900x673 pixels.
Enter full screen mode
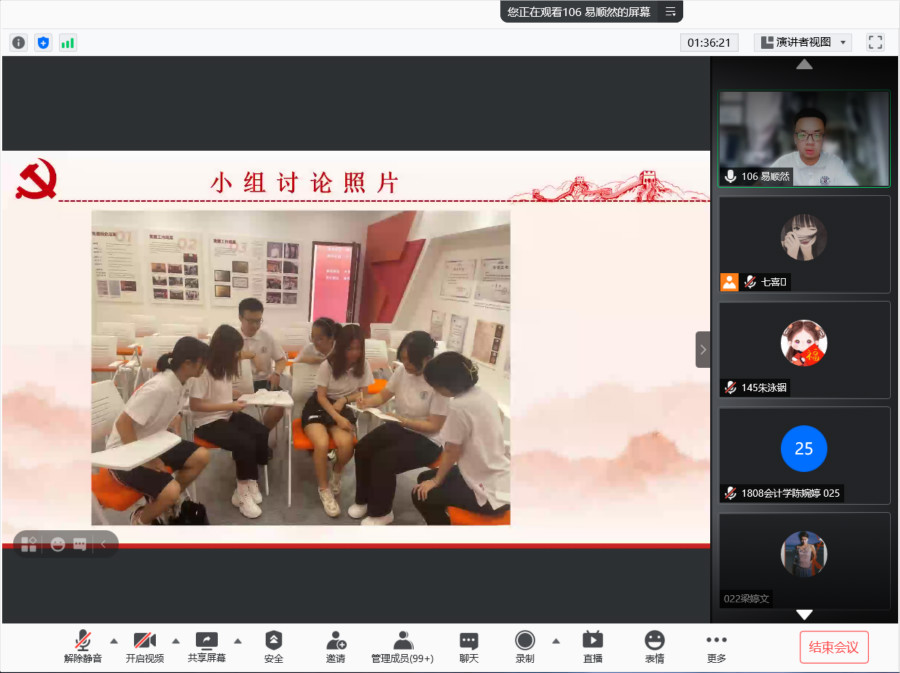pos(875,42)
